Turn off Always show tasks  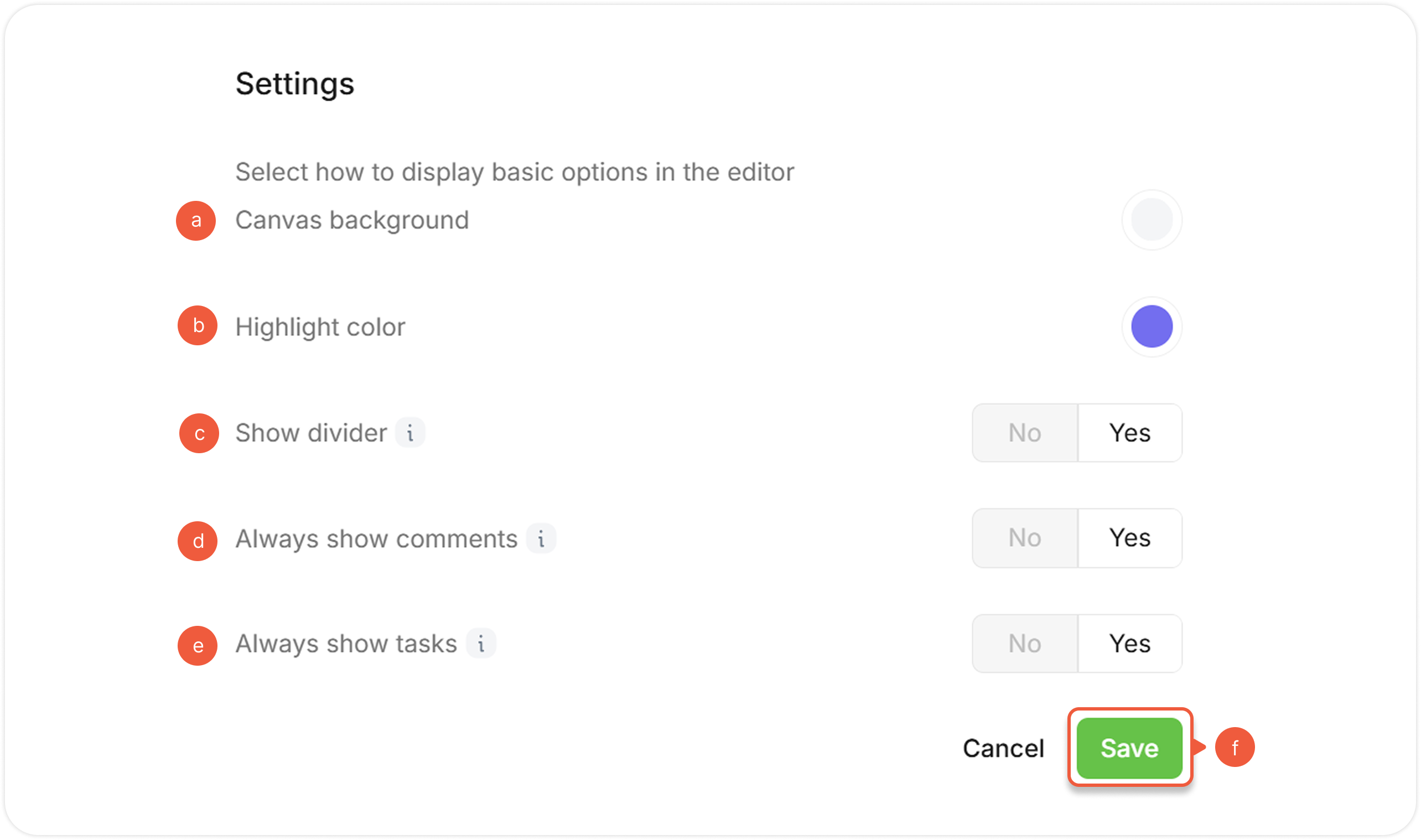(x=1025, y=644)
